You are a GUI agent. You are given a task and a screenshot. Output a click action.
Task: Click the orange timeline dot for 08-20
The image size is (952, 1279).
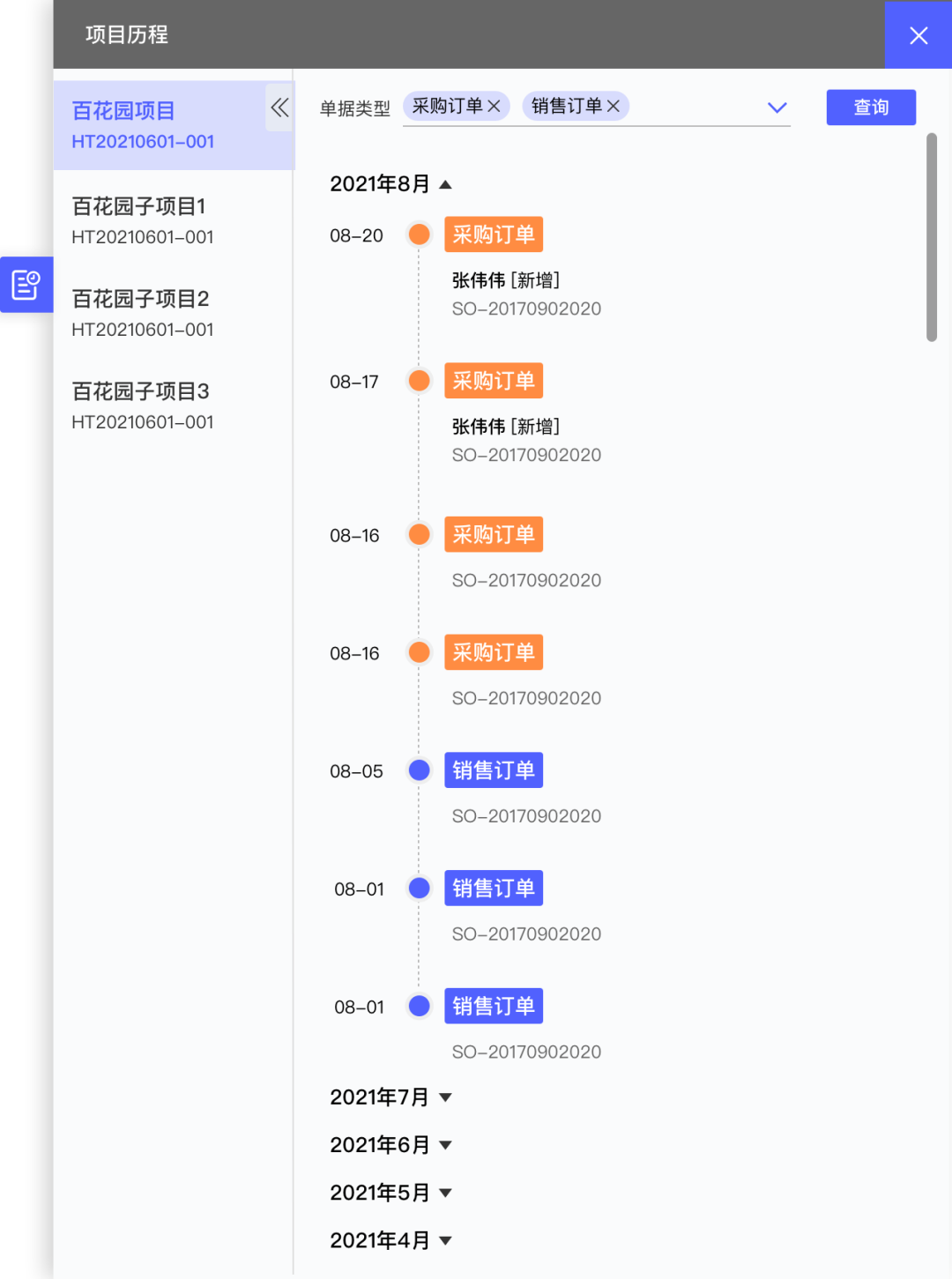tap(420, 234)
